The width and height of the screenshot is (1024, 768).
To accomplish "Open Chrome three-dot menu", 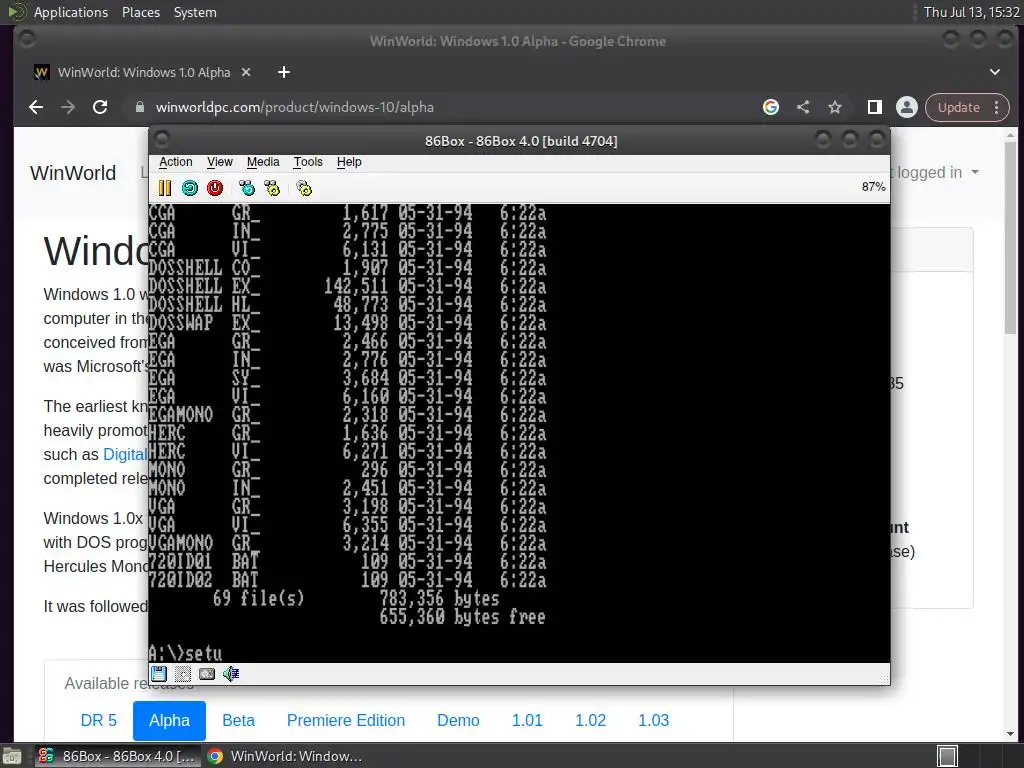I will point(997,107).
